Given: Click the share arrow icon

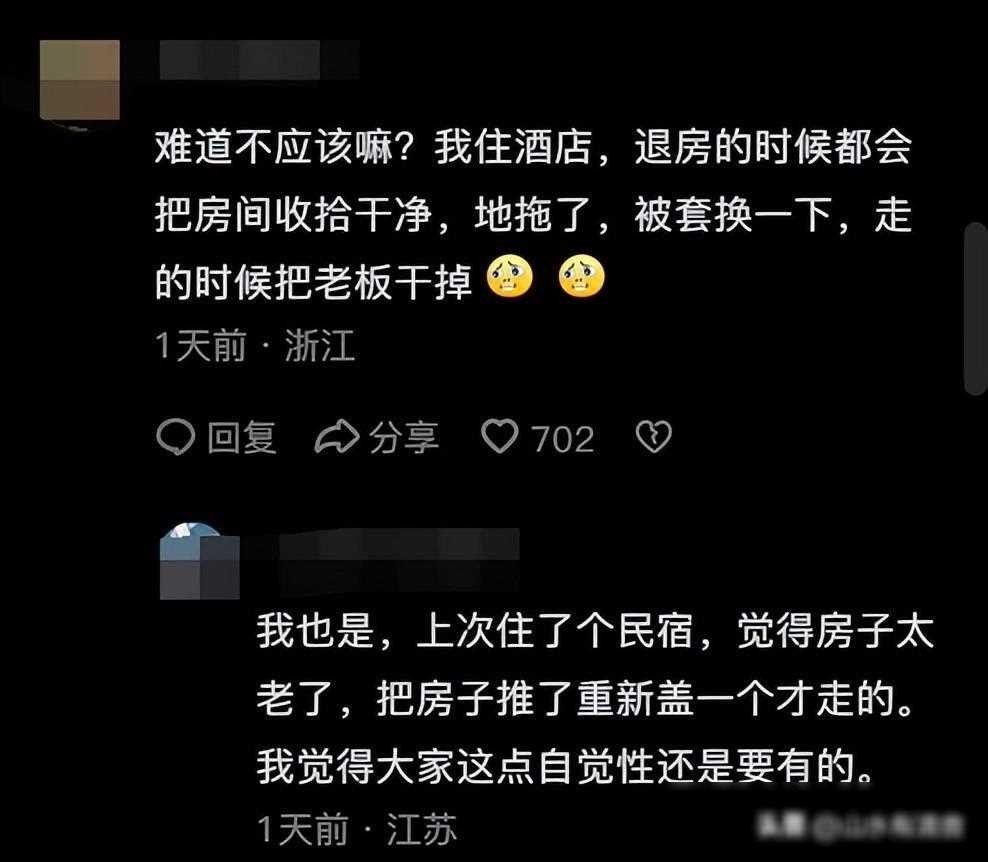Looking at the screenshot, I should (336, 437).
